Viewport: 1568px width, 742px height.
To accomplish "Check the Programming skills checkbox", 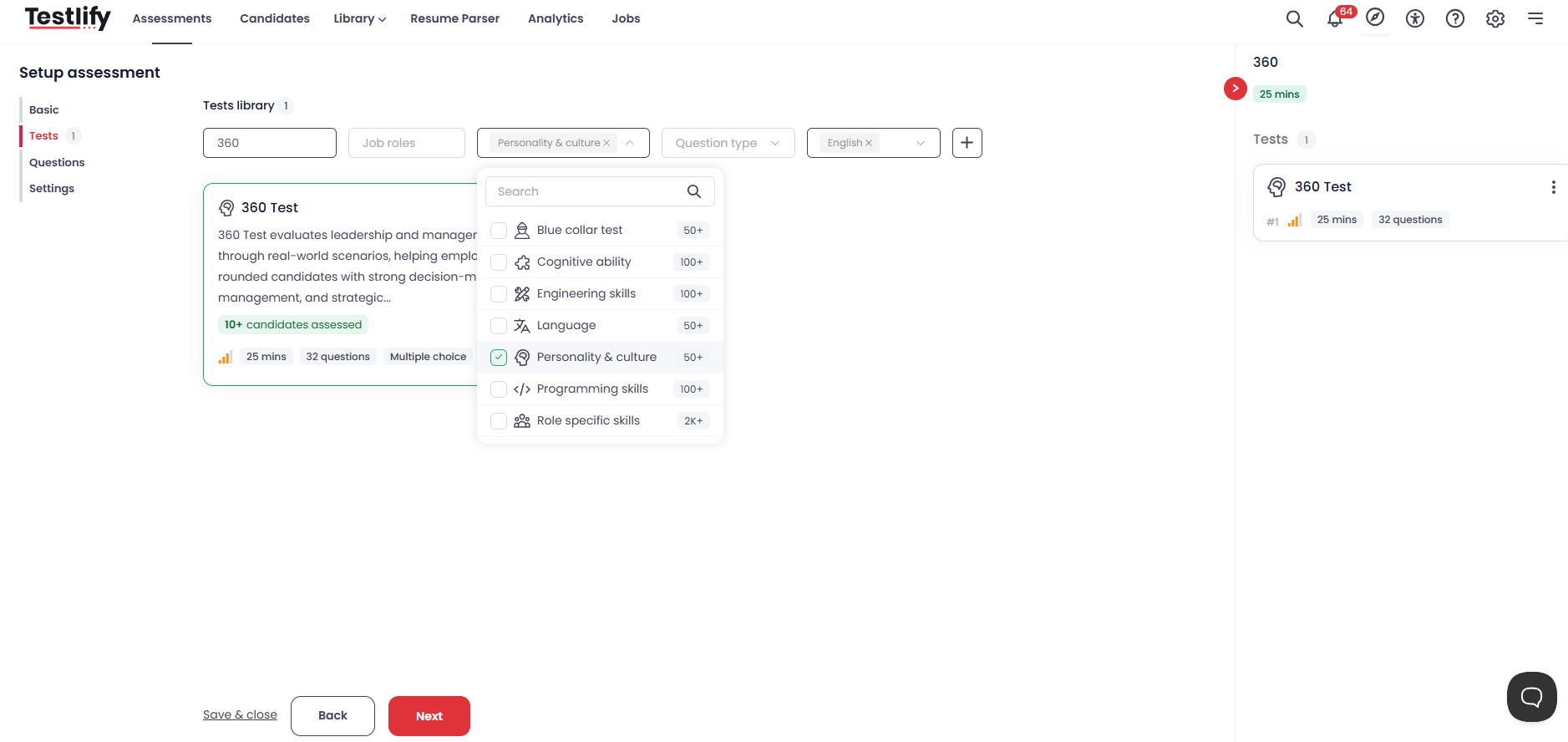I will 499,389.
